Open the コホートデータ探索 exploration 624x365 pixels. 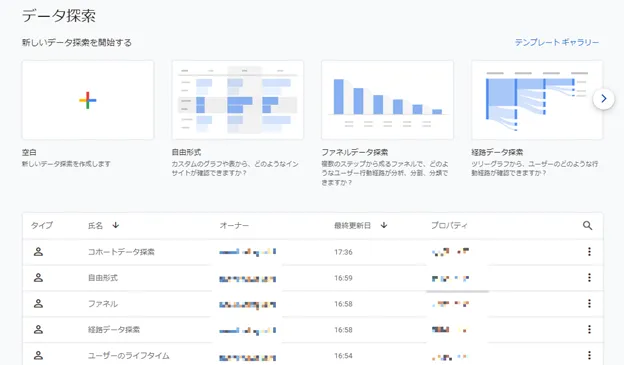pyautogui.click(x=121, y=252)
